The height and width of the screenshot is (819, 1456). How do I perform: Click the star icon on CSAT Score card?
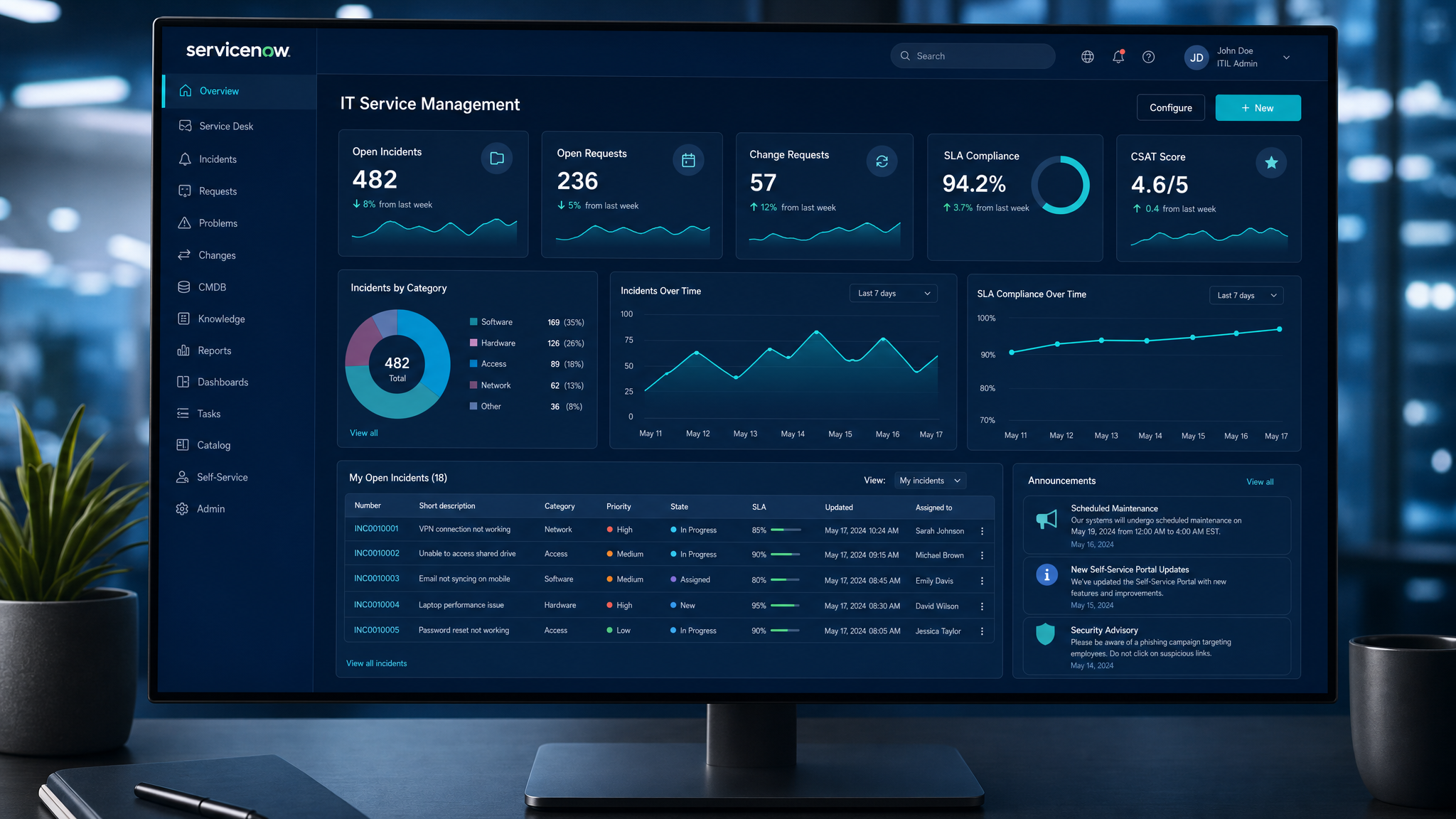[x=1271, y=163]
